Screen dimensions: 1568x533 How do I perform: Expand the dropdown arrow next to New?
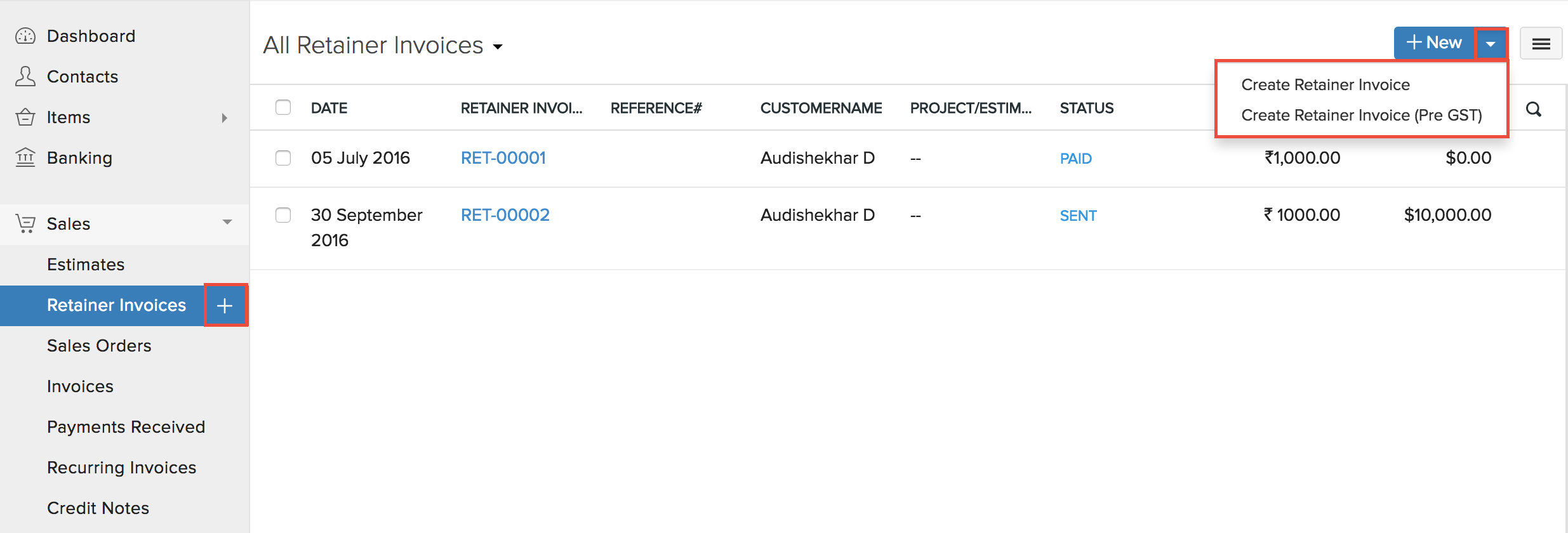click(x=1492, y=43)
